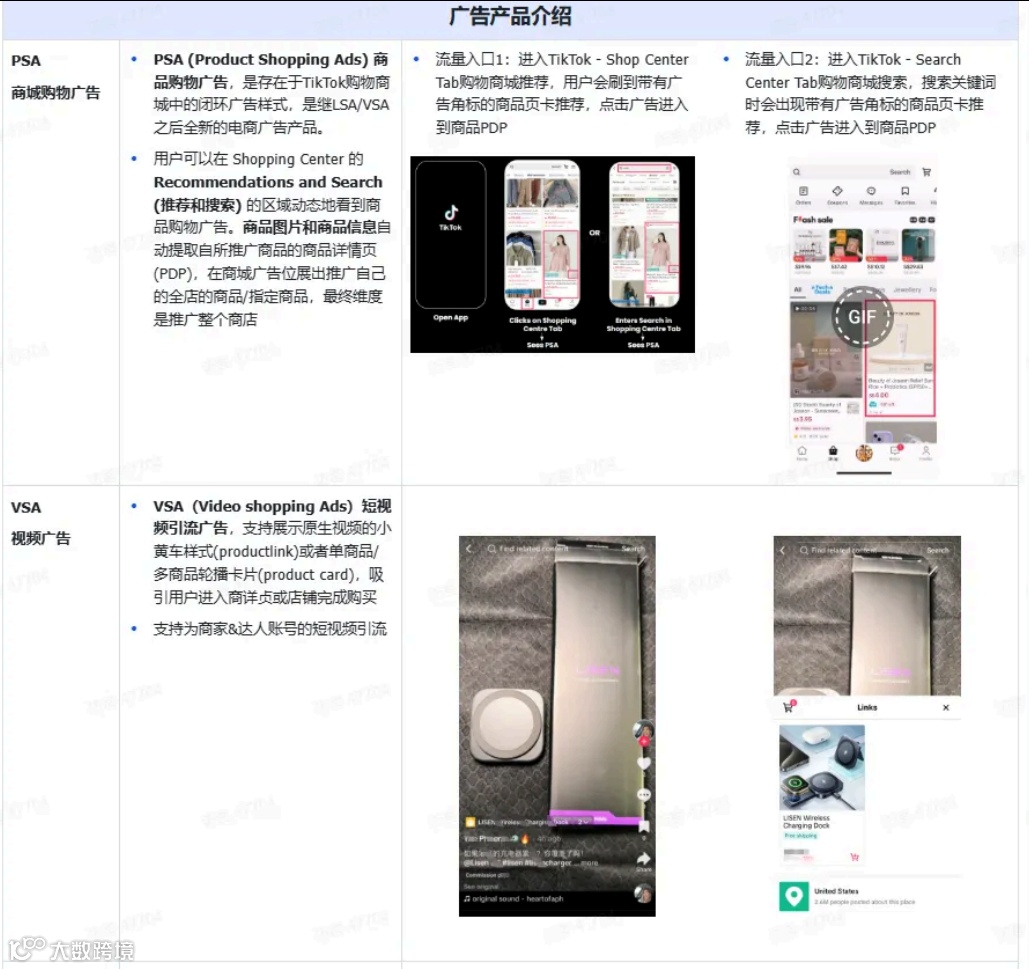Click the middle phone in black PSA flow
Screen dimensions: 1029x969
[542, 236]
